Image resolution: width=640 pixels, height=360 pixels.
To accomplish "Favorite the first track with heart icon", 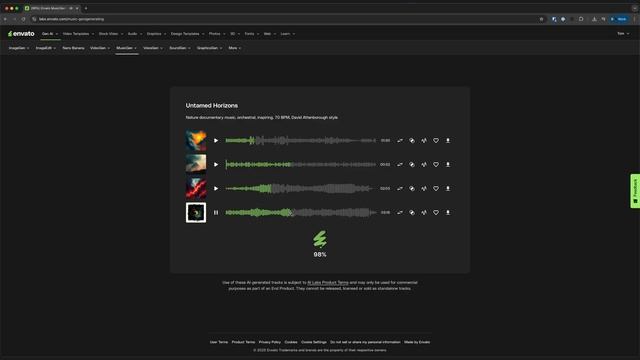I will pos(436,140).
